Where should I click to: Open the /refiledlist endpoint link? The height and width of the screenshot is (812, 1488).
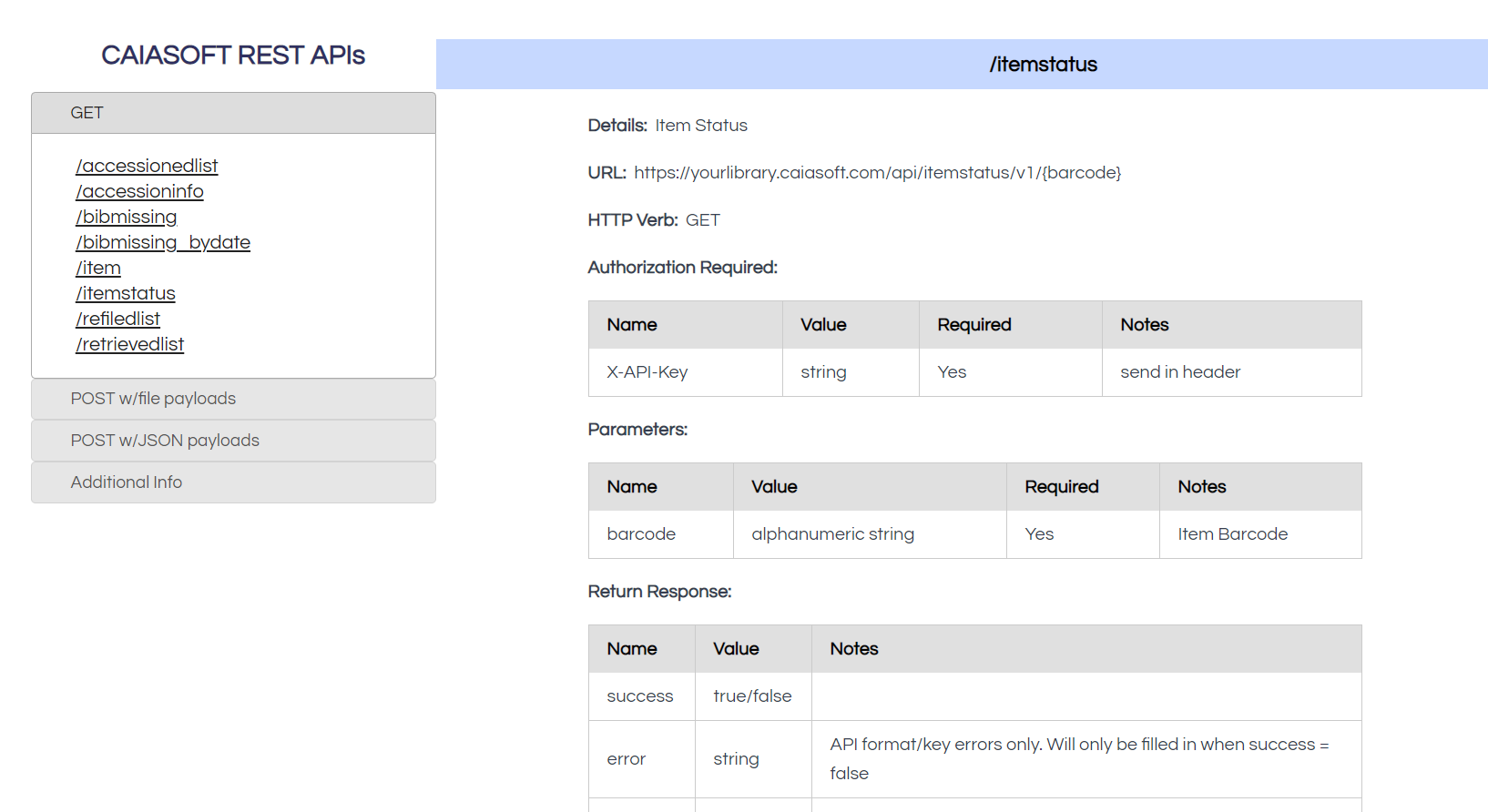pyautogui.click(x=117, y=319)
